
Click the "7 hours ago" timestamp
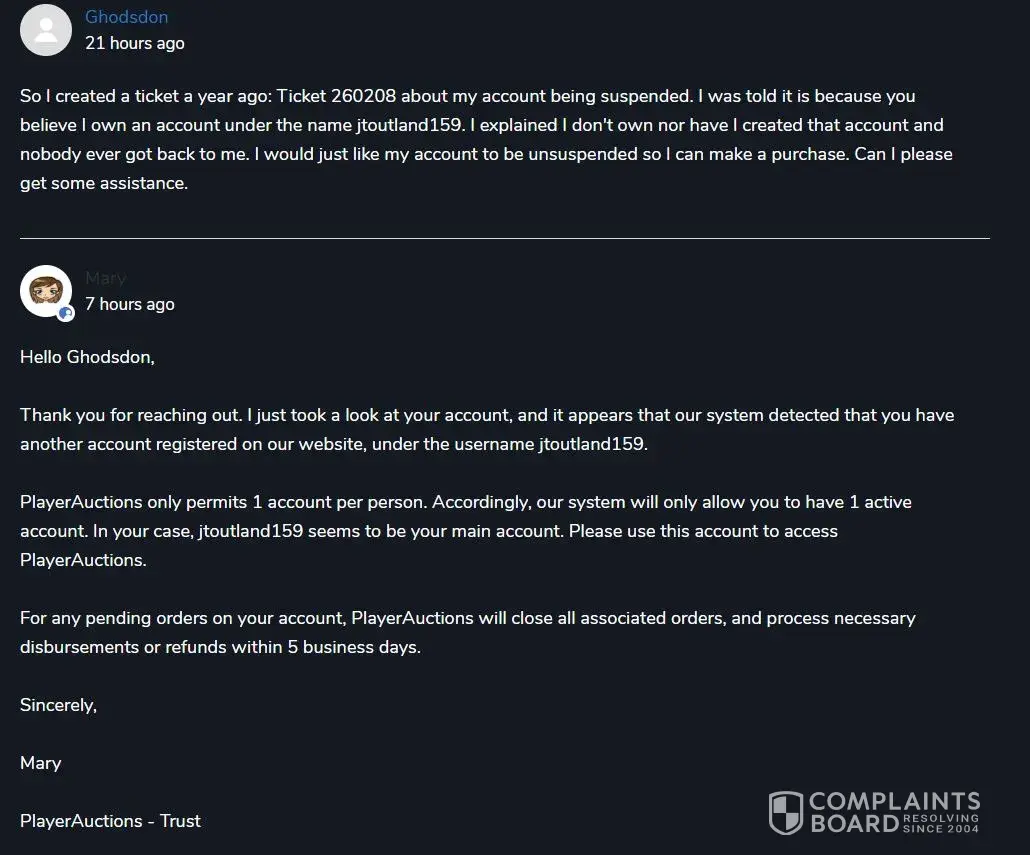click(x=129, y=304)
